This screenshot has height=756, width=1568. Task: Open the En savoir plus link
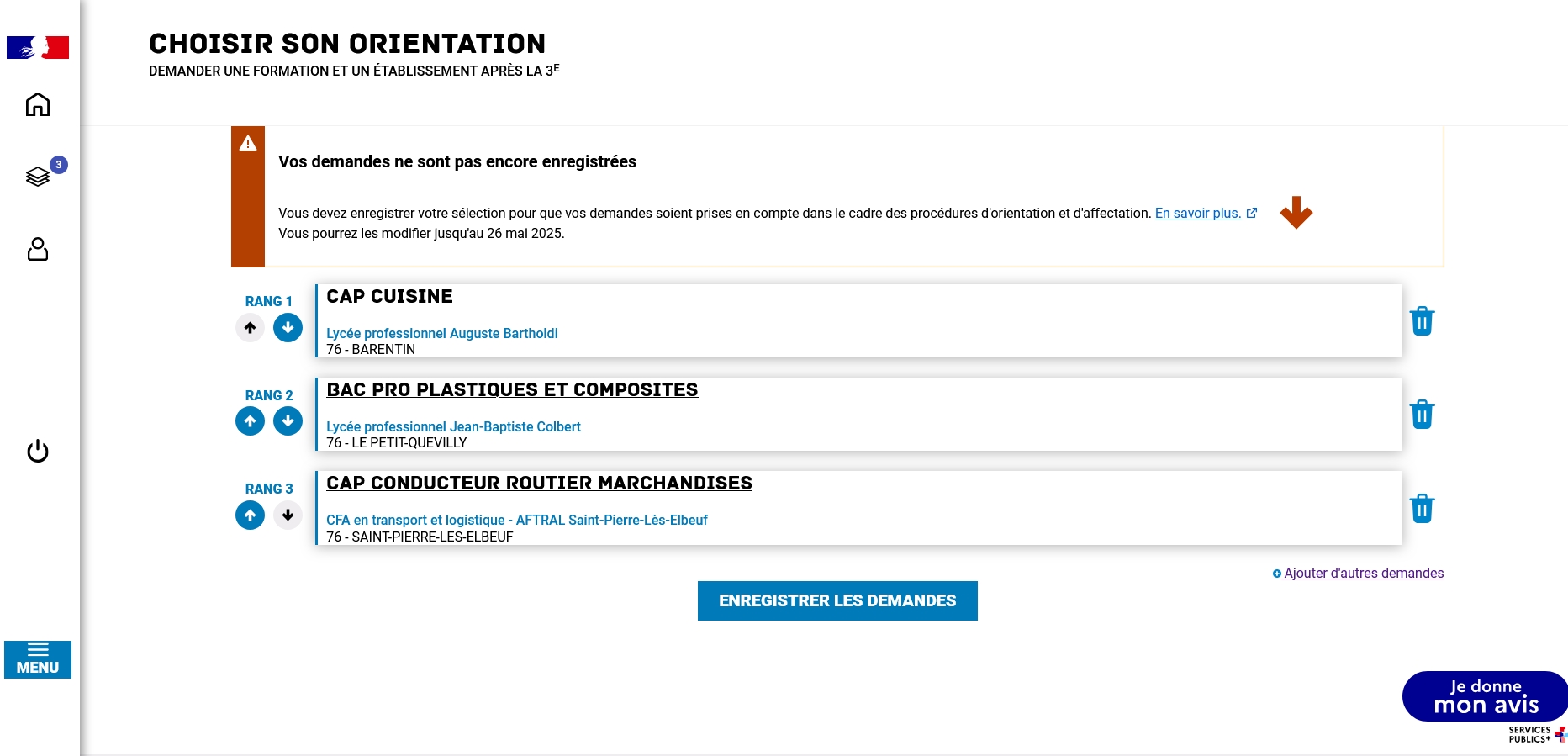point(1198,214)
